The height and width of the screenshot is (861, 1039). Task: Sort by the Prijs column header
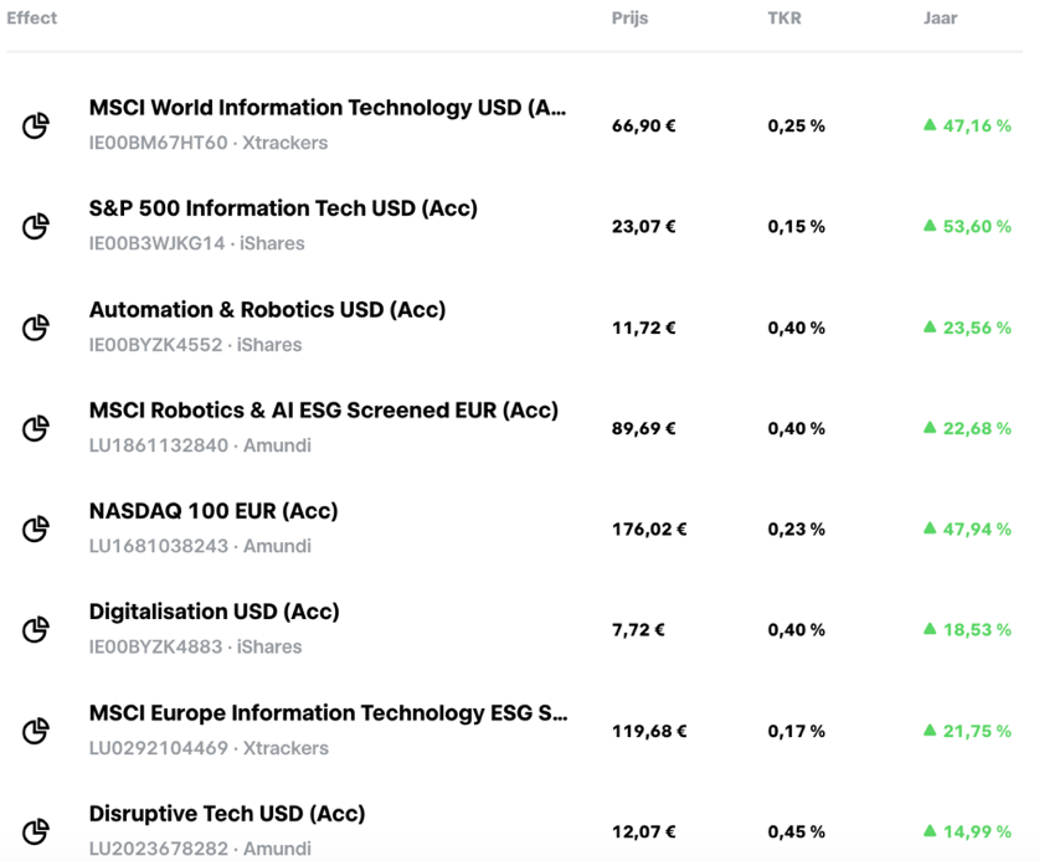click(x=629, y=18)
